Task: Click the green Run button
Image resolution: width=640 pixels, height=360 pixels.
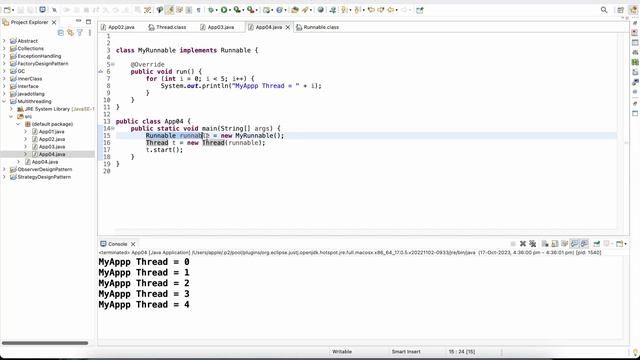Action: click(224, 10)
